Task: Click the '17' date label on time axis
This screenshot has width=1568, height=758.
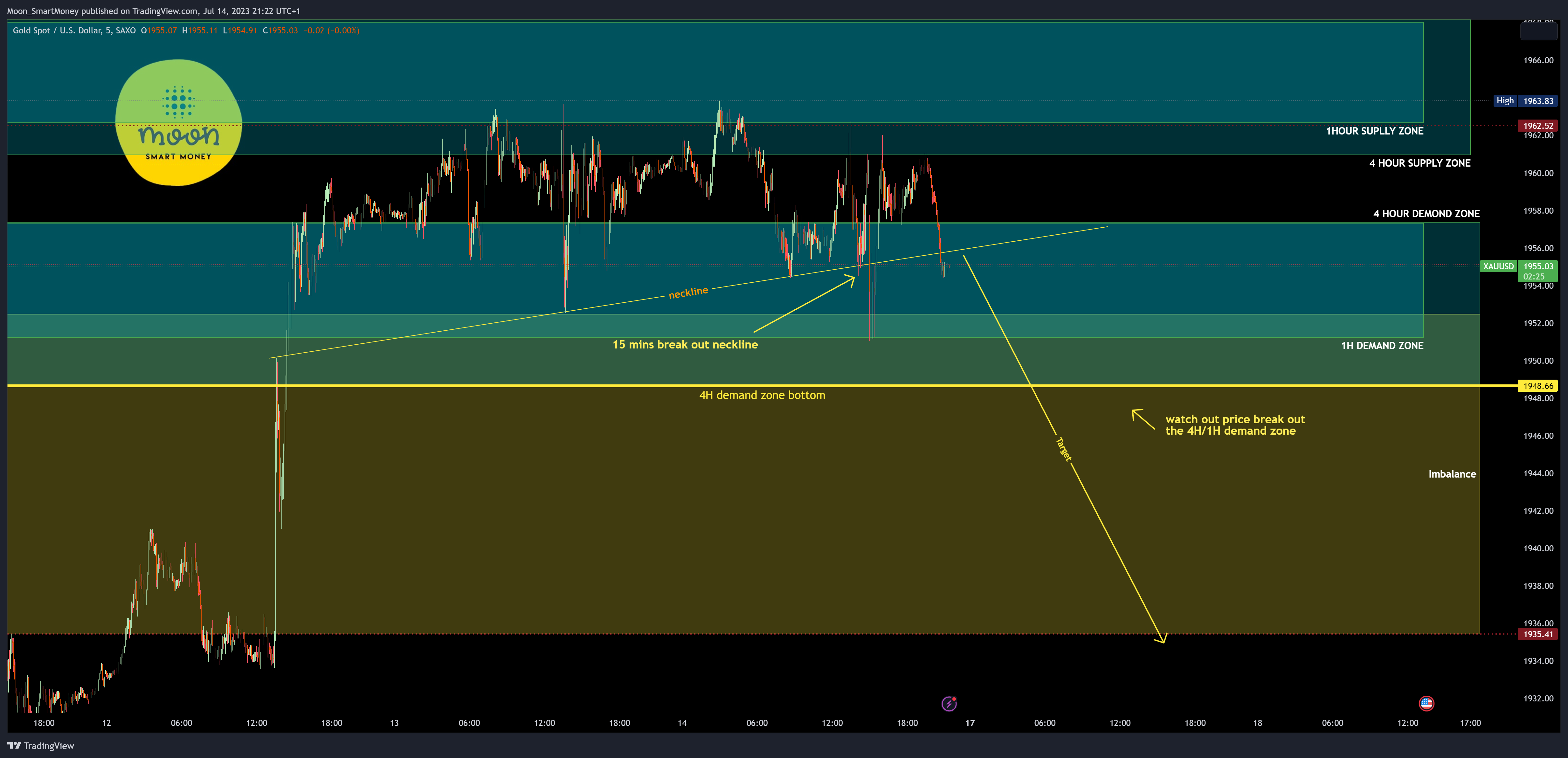Action: [x=970, y=723]
